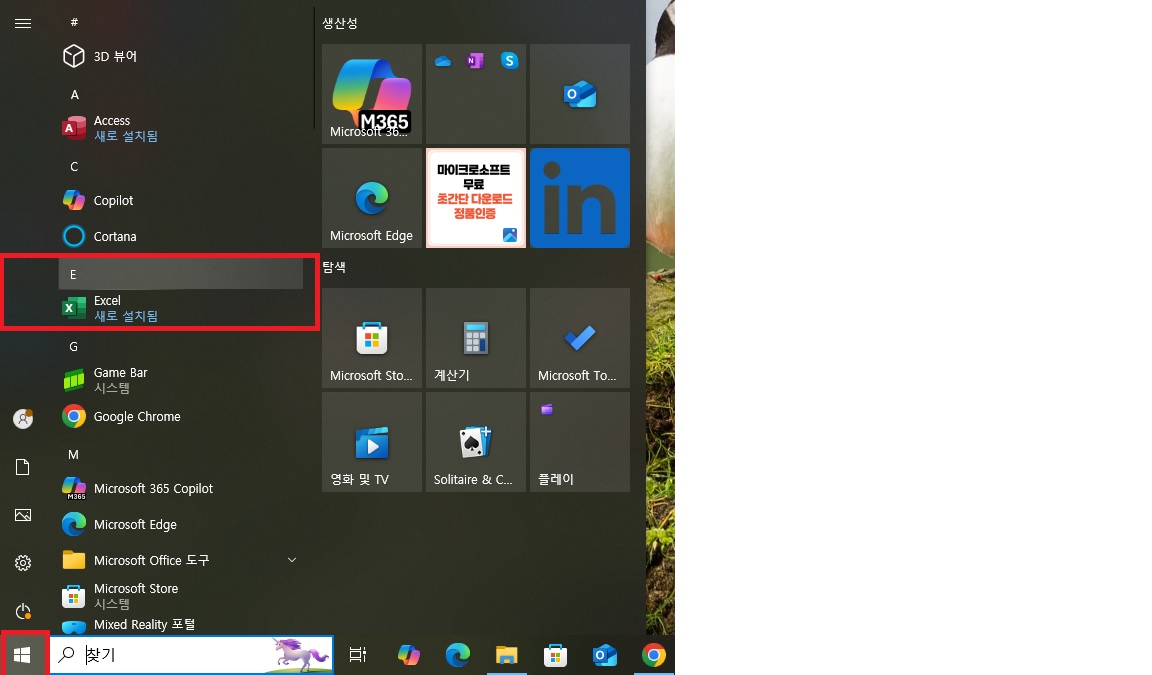Open the Microsoft Store tile
The height and width of the screenshot is (675, 1152).
372,338
